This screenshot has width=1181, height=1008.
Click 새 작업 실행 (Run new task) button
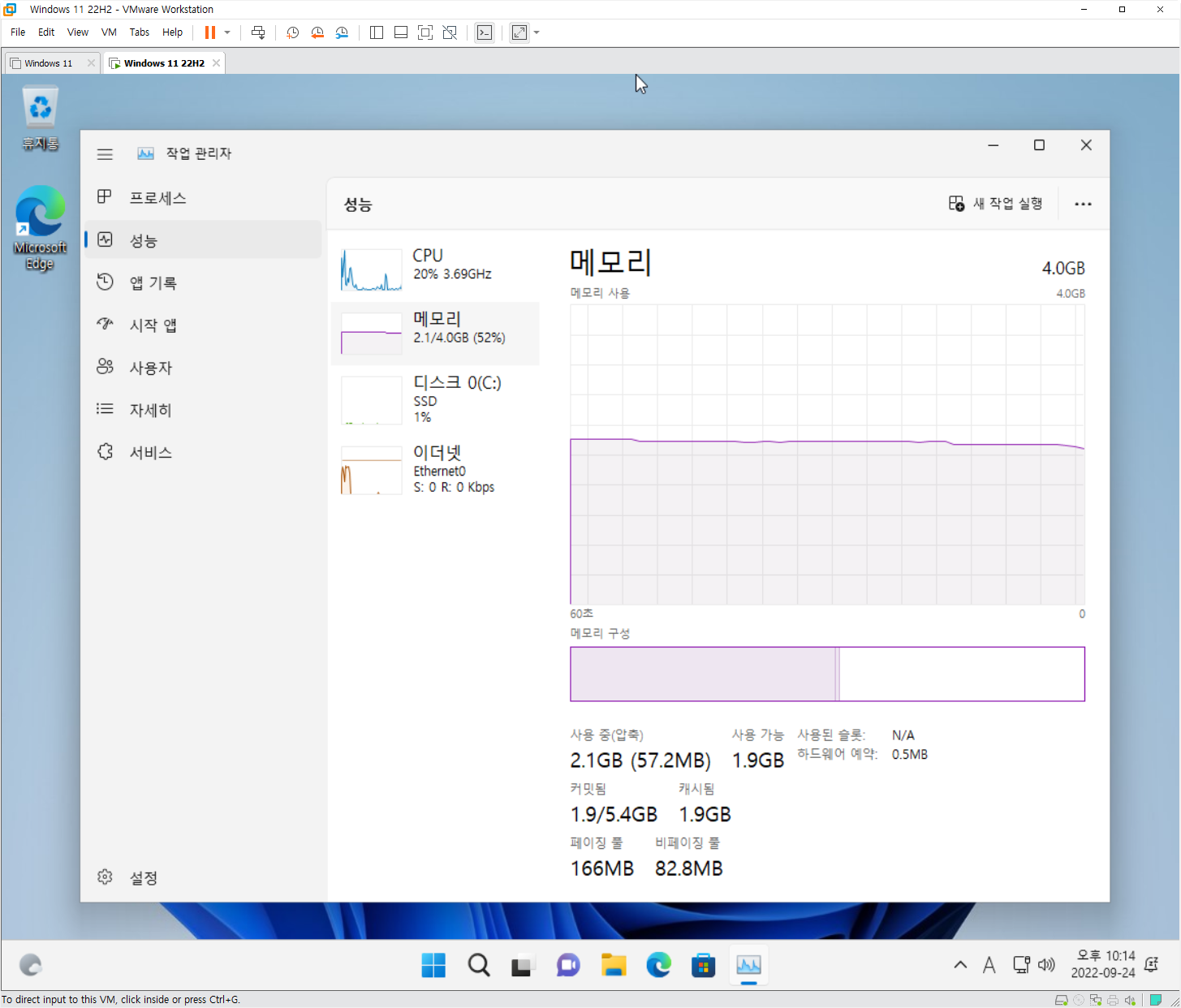coord(996,204)
